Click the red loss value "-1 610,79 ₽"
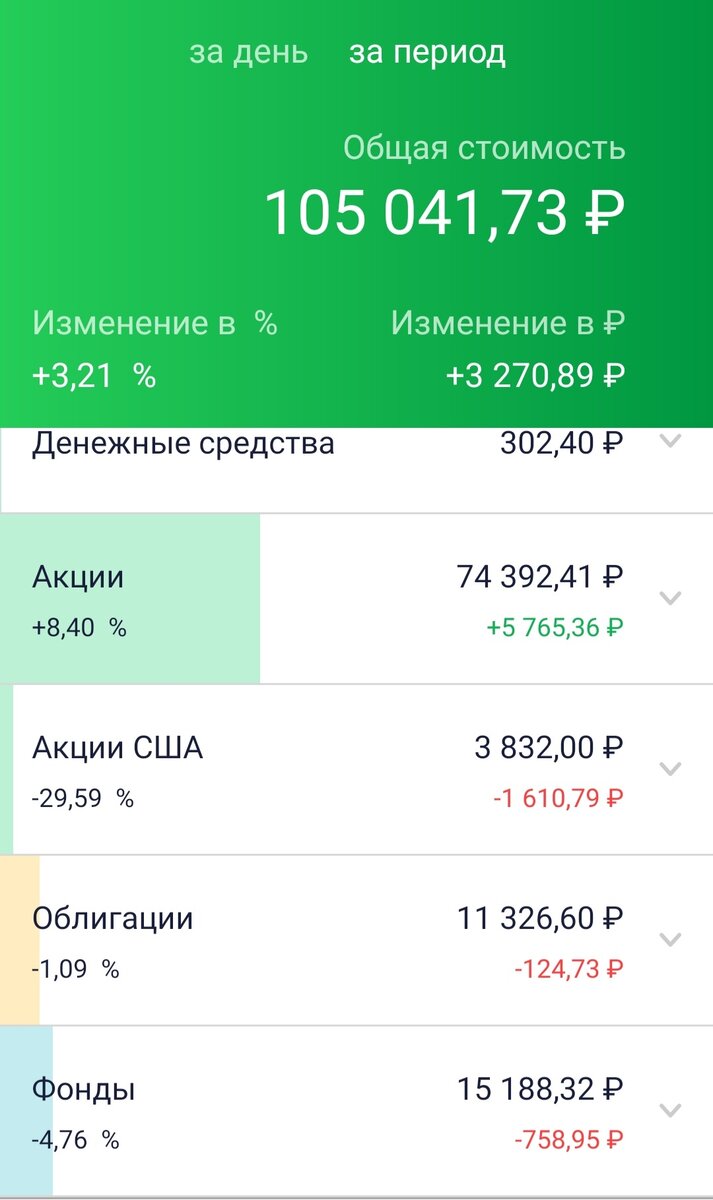This screenshot has height=1200, width=713. click(x=556, y=799)
